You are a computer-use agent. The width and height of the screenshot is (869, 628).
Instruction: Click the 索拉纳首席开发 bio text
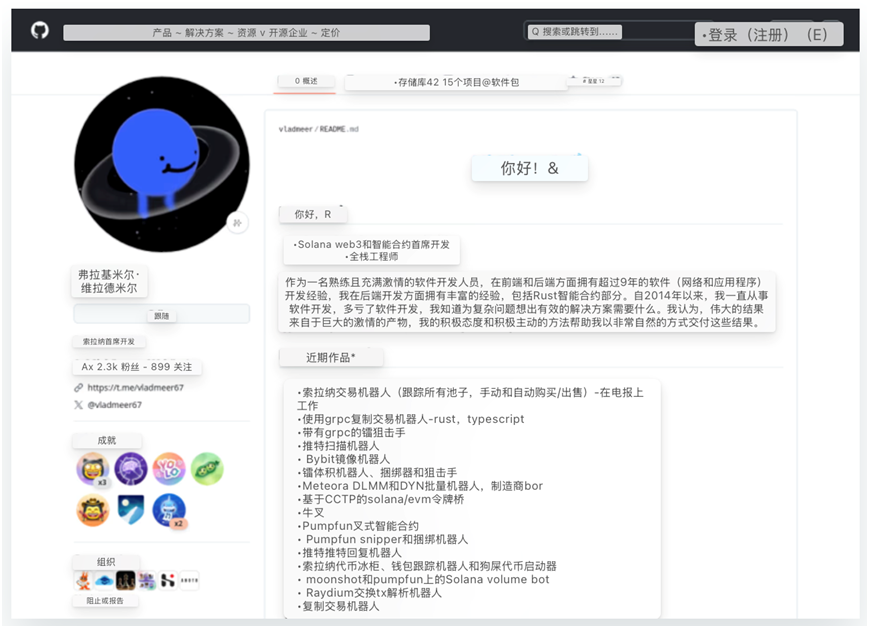click(109, 341)
